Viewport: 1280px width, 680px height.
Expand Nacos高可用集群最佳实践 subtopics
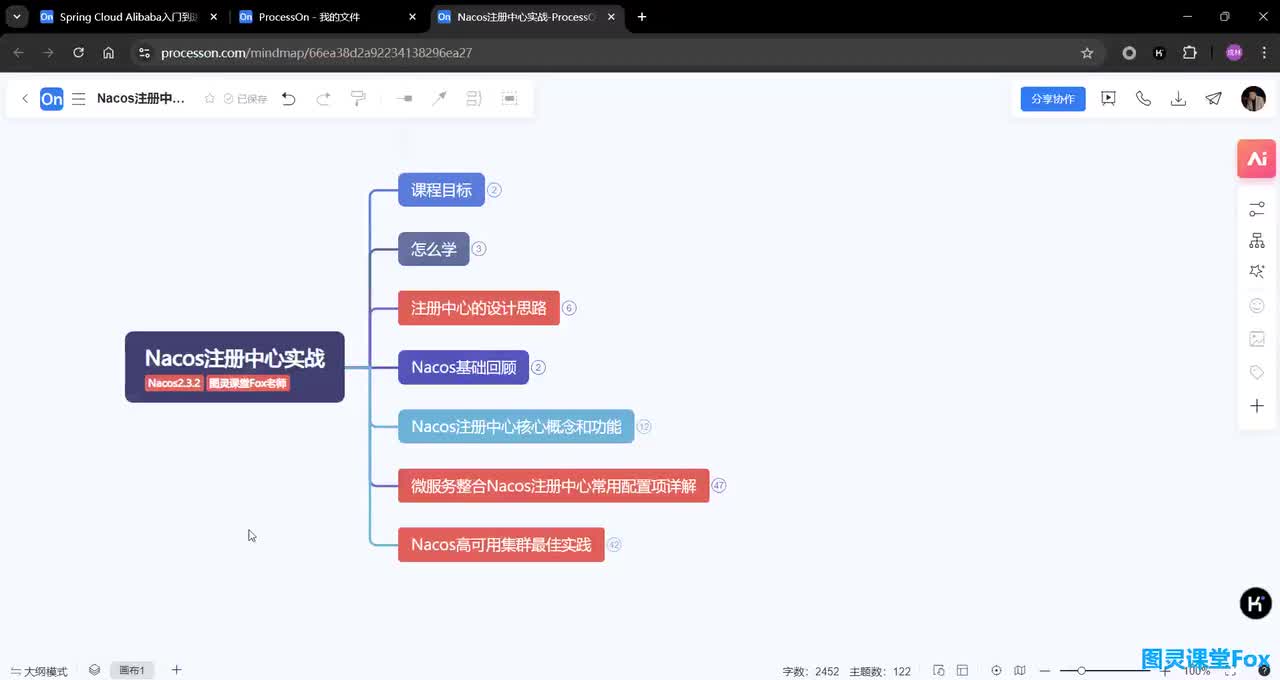coord(614,545)
